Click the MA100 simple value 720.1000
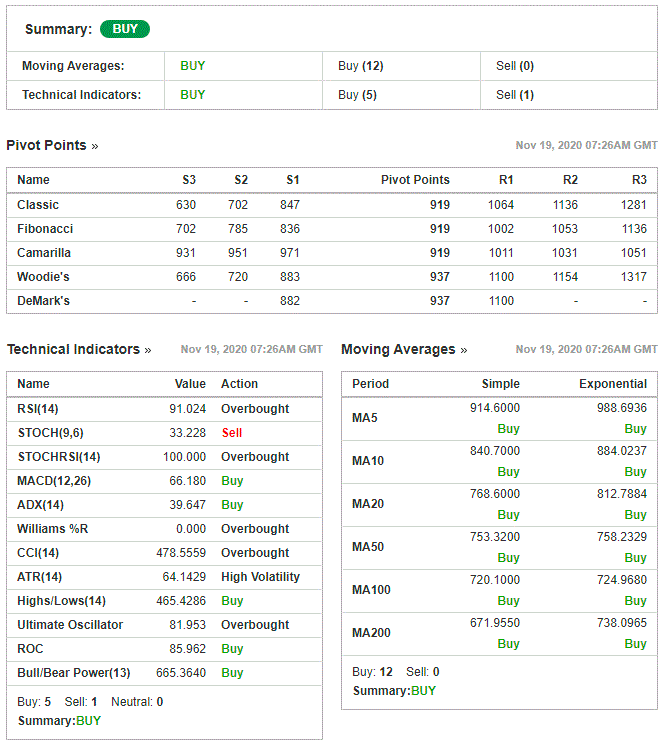Image resolution: width=665 pixels, height=745 pixels. [x=495, y=580]
